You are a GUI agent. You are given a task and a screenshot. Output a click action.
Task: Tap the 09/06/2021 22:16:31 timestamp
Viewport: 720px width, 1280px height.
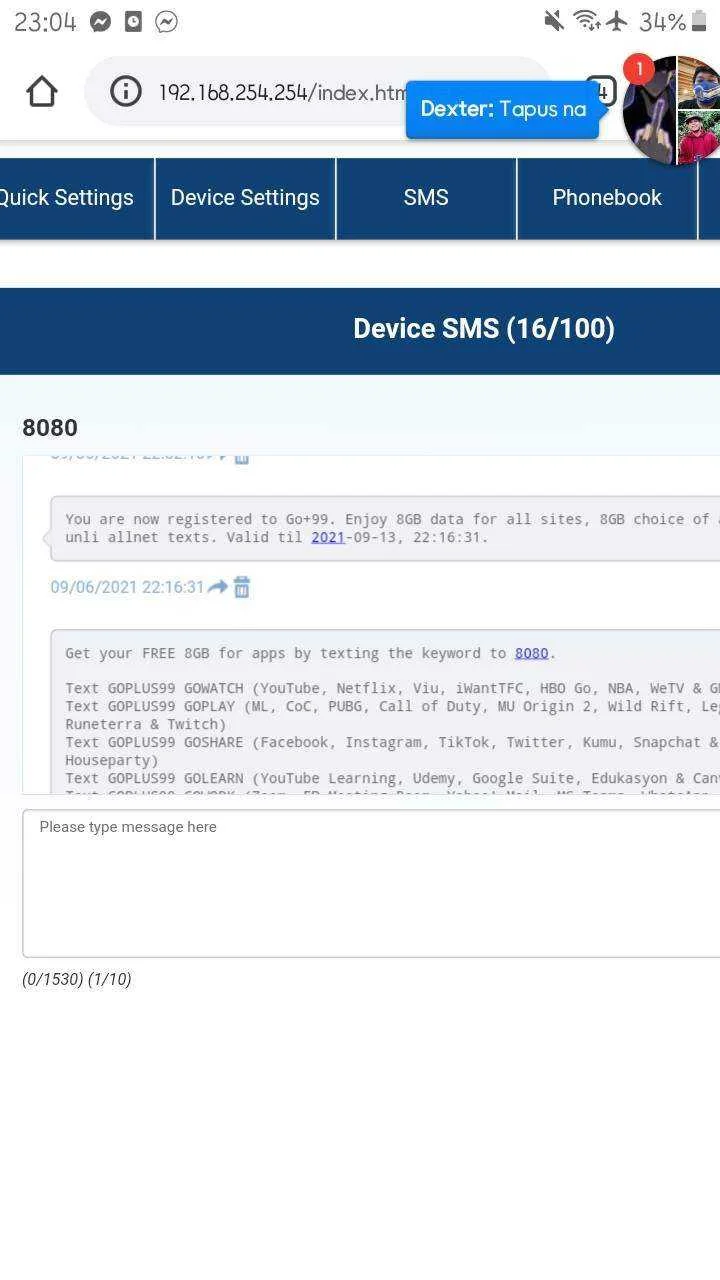(x=127, y=587)
